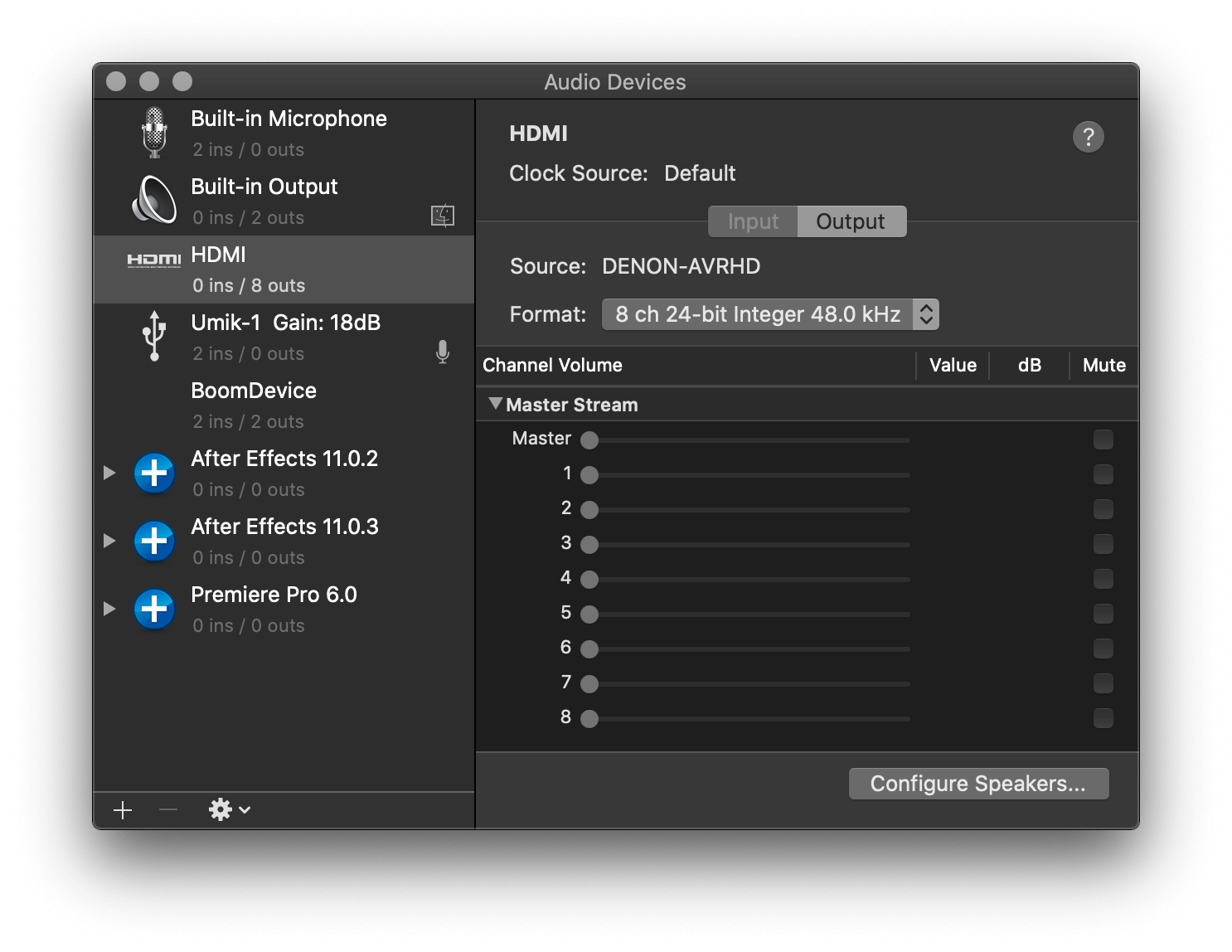This screenshot has width=1232, height=952.
Task: Click the Mute column header
Action: 1104,365
